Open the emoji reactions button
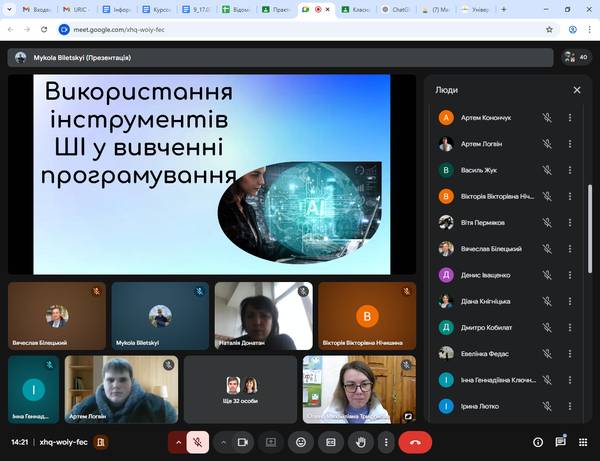Image resolution: width=600 pixels, height=461 pixels. [301, 441]
